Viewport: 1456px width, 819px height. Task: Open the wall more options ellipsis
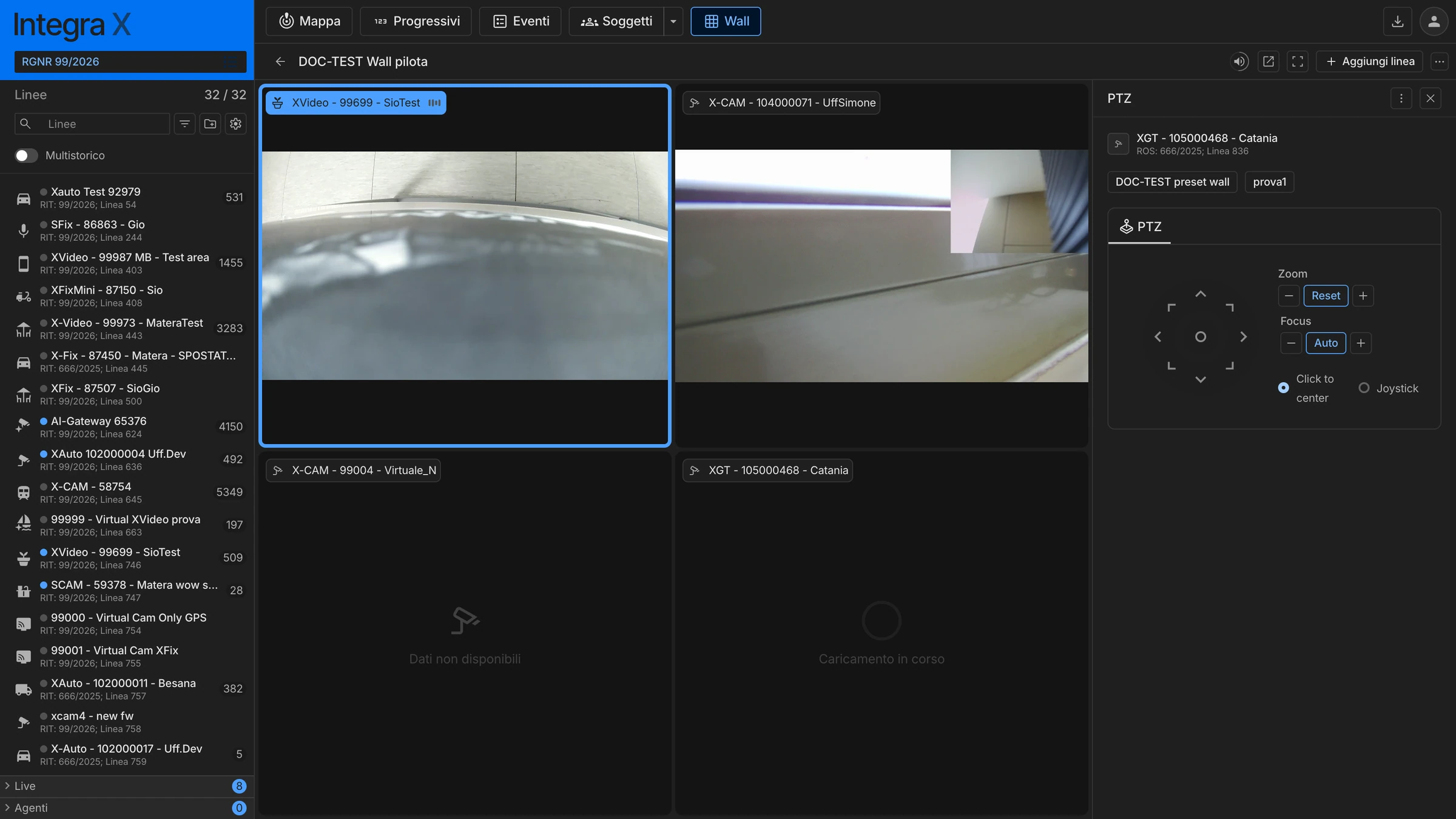pyautogui.click(x=1439, y=61)
